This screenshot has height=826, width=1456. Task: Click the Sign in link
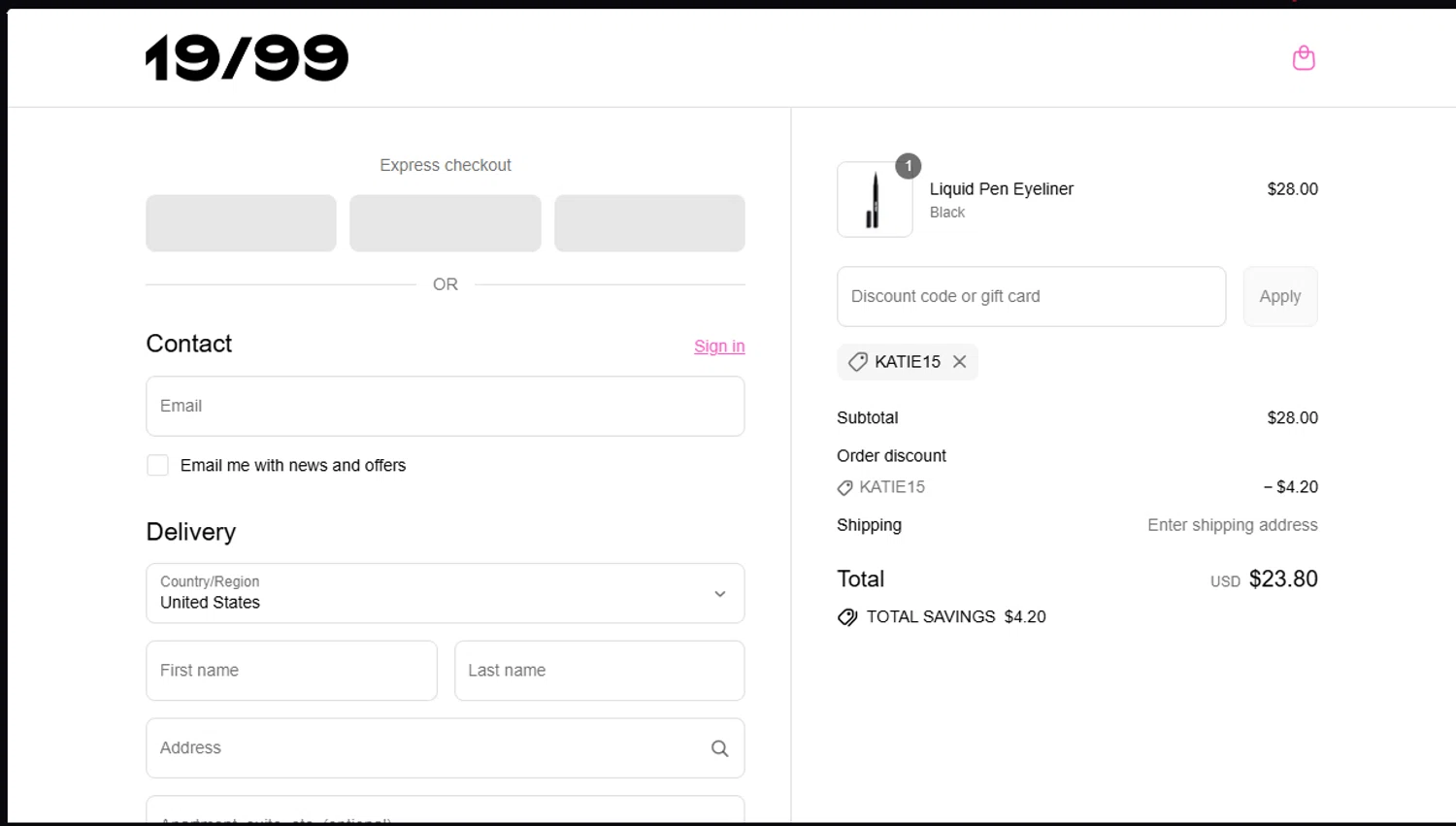coord(719,347)
